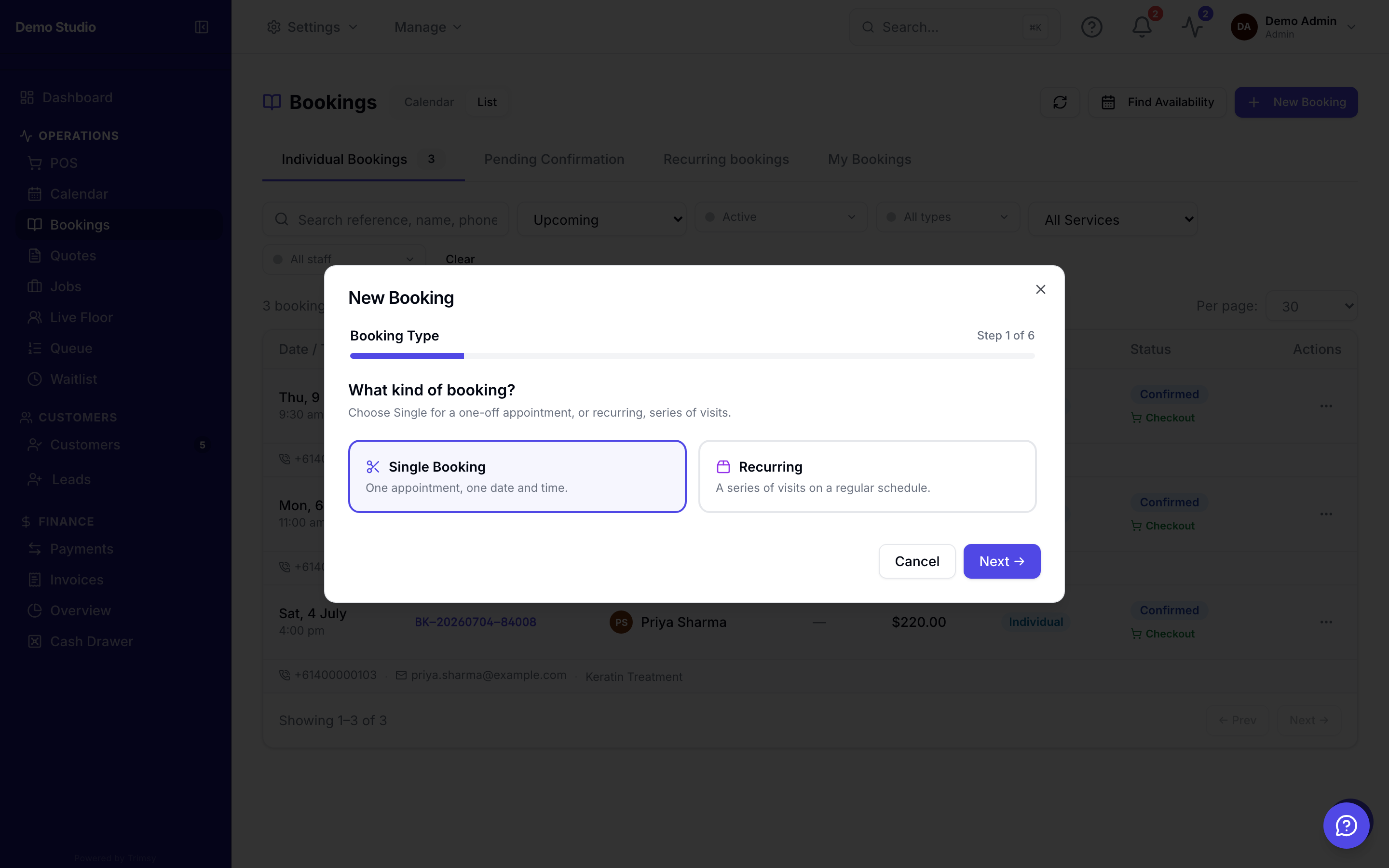Open the help question mark icon
Image resolution: width=1389 pixels, height=868 pixels.
point(1092,27)
